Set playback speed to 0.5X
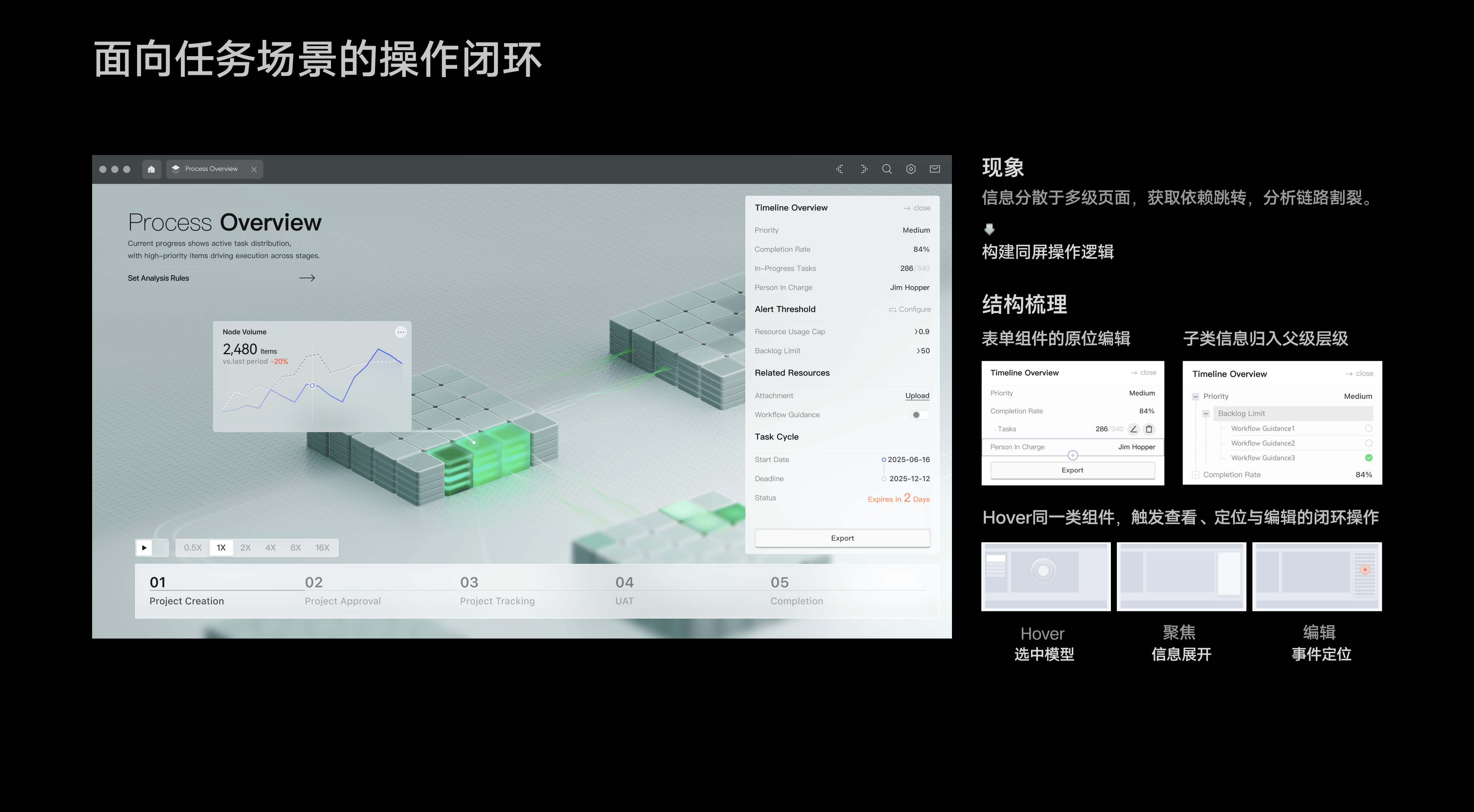Viewport: 1474px width, 812px height. pyautogui.click(x=193, y=548)
